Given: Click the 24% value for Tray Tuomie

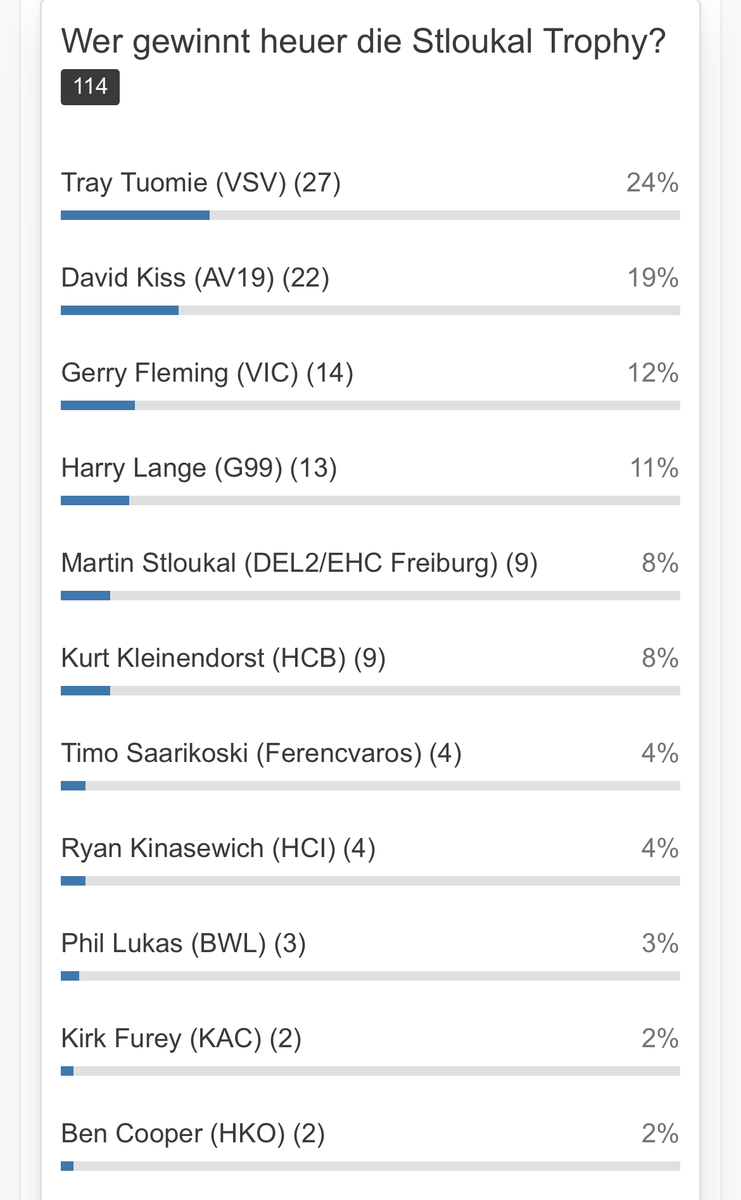Looking at the screenshot, I should (653, 183).
